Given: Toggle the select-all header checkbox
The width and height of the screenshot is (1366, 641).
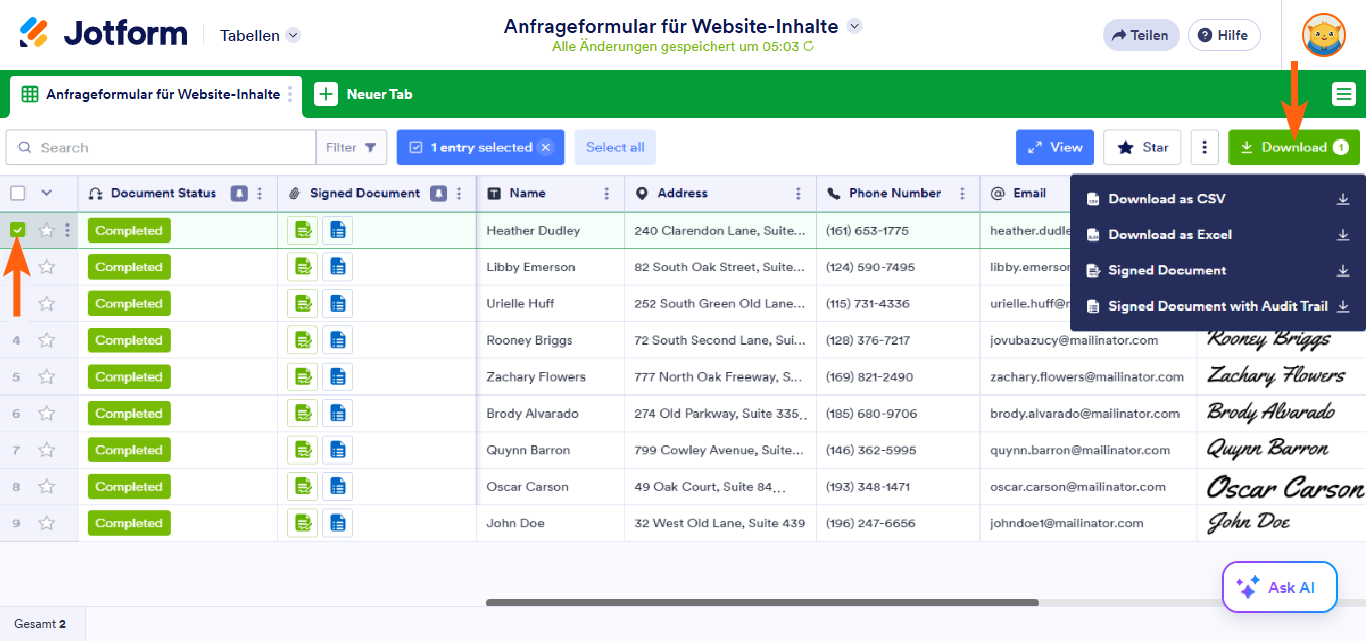Looking at the screenshot, I should click(x=18, y=193).
